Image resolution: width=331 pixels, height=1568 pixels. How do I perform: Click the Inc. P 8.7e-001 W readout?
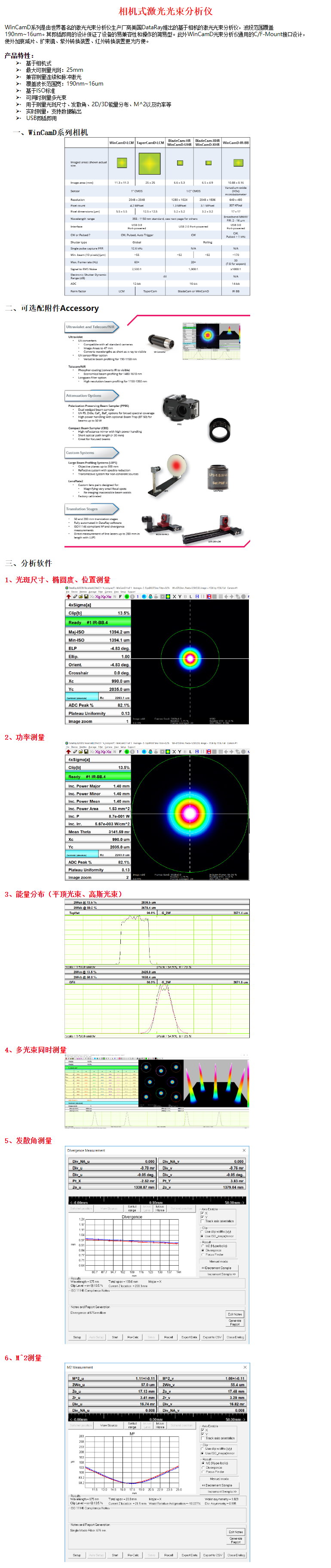point(98,816)
